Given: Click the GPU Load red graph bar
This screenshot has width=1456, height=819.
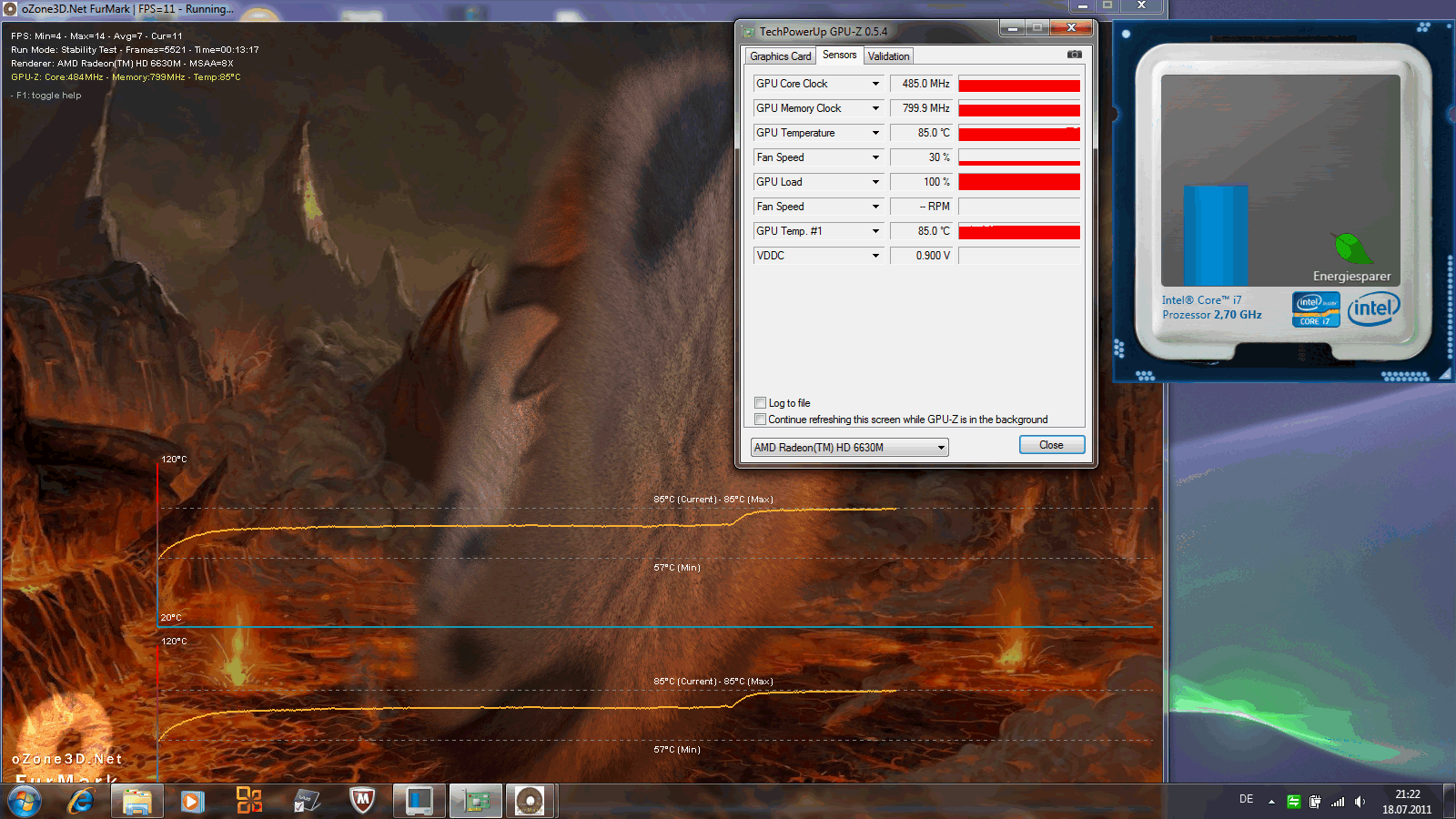Looking at the screenshot, I should tap(1019, 182).
